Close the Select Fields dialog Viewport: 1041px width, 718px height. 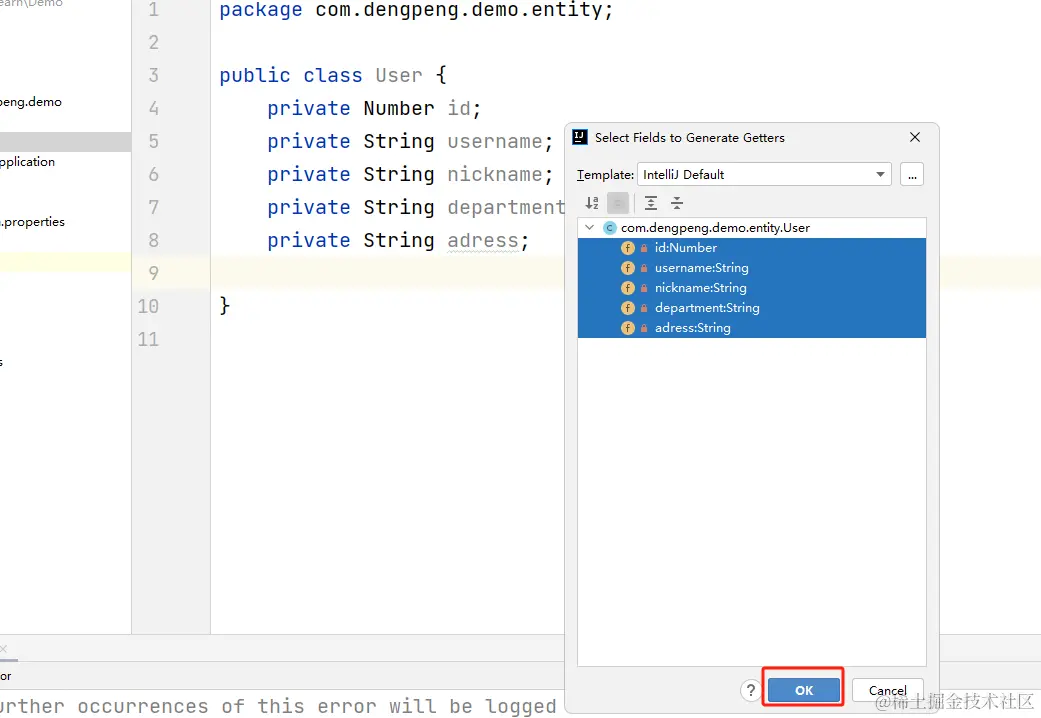915,137
